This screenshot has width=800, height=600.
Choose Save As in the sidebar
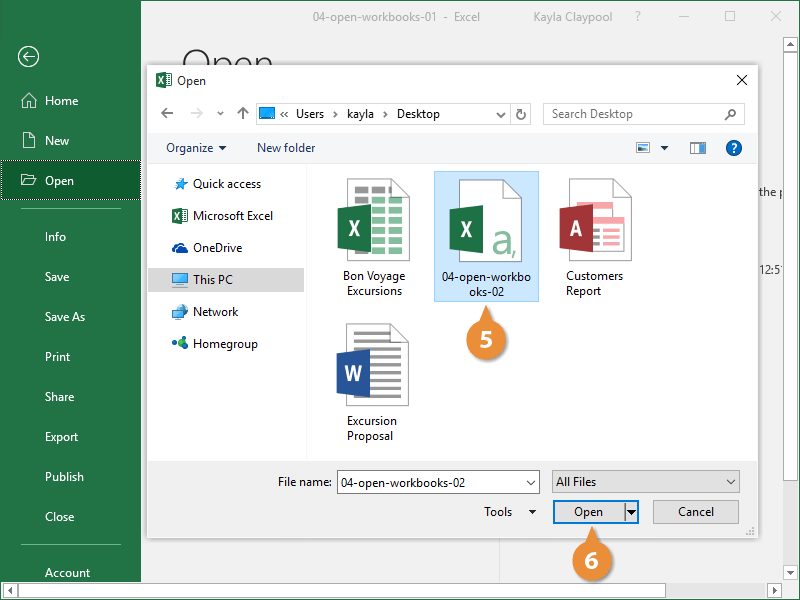click(x=65, y=317)
